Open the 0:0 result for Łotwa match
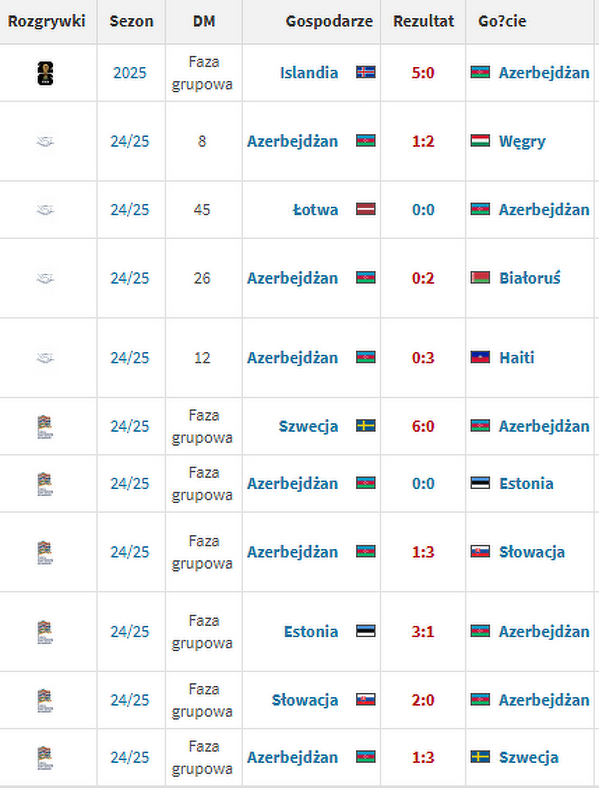This screenshot has width=599, height=788. (x=423, y=210)
